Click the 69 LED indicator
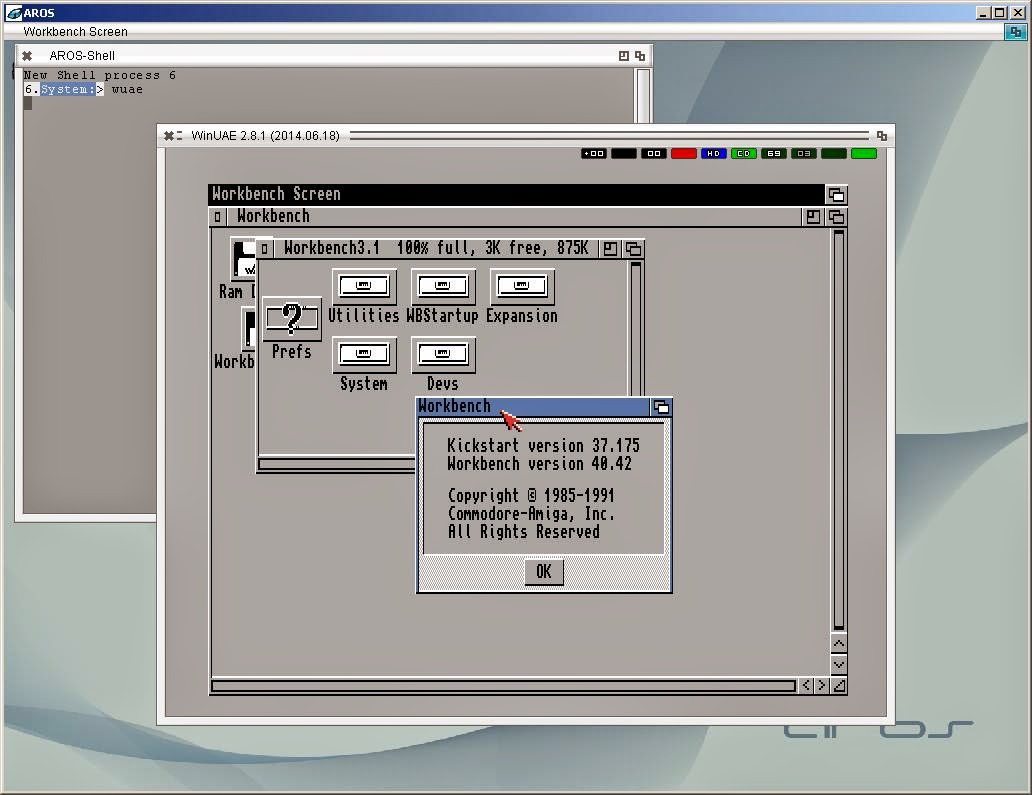The height and width of the screenshot is (795, 1032). coord(774,153)
